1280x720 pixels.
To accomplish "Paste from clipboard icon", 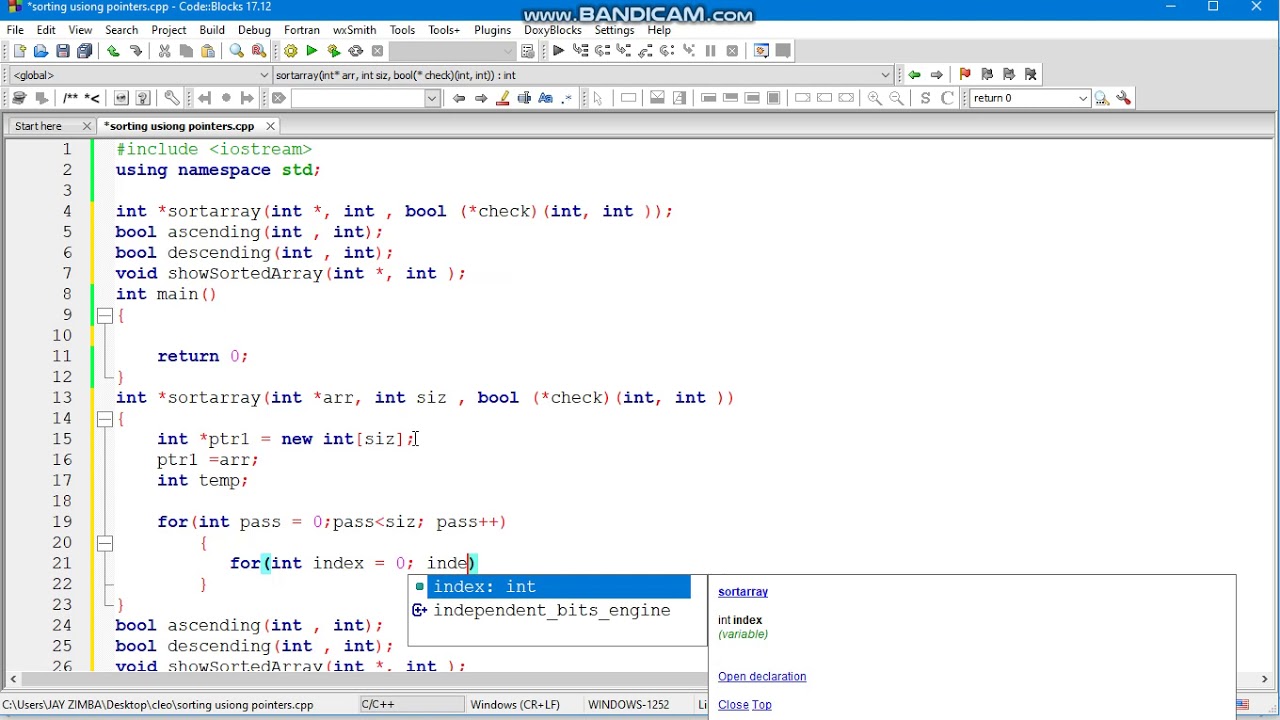I will [x=209, y=51].
